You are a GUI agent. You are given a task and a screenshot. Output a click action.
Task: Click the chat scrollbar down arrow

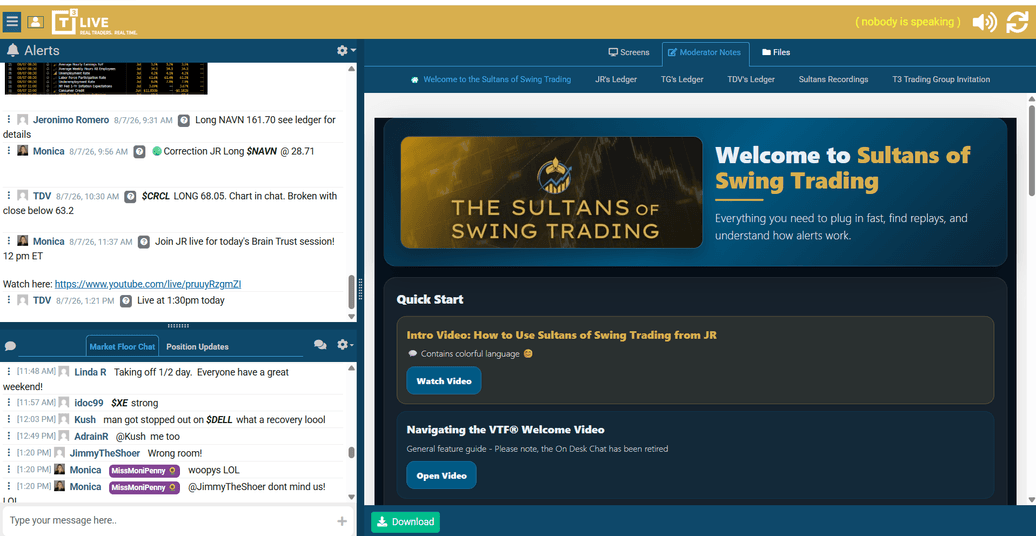pyautogui.click(x=352, y=498)
